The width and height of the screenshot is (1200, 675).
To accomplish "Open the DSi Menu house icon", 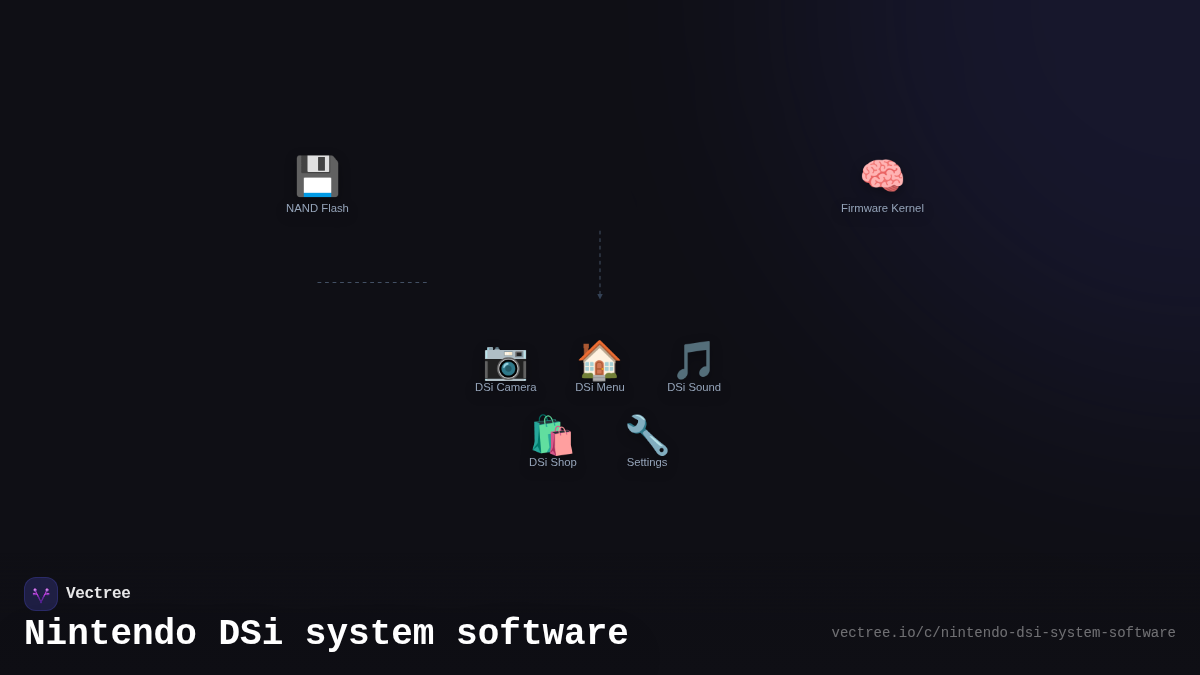I will pyautogui.click(x=599, y=360).
